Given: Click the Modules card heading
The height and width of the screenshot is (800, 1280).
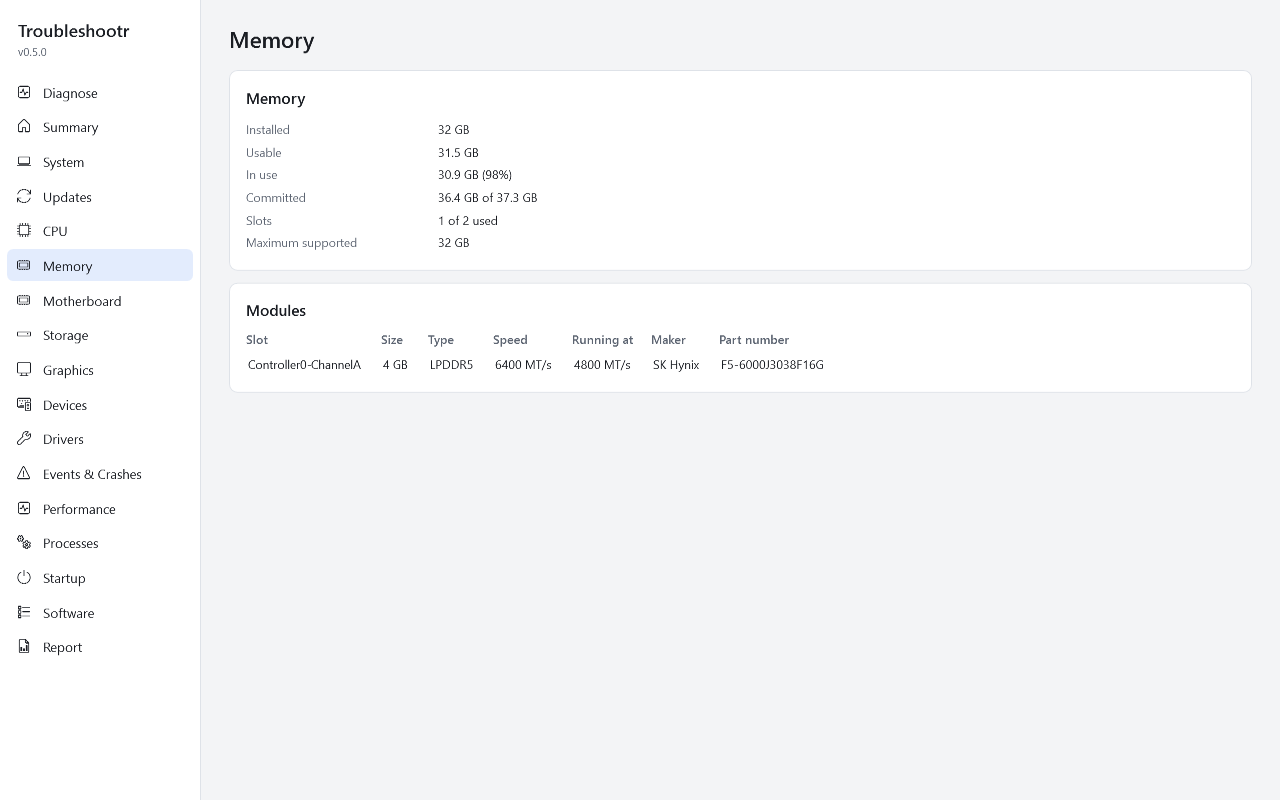Looking at the screenshot, I should [276, 311].
